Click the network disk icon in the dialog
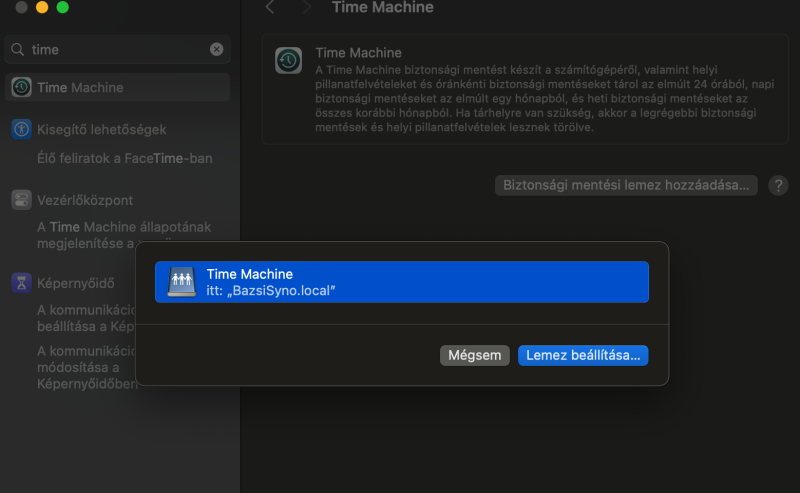Viewport: 800px width, 493px height. (x=182, y=282)
